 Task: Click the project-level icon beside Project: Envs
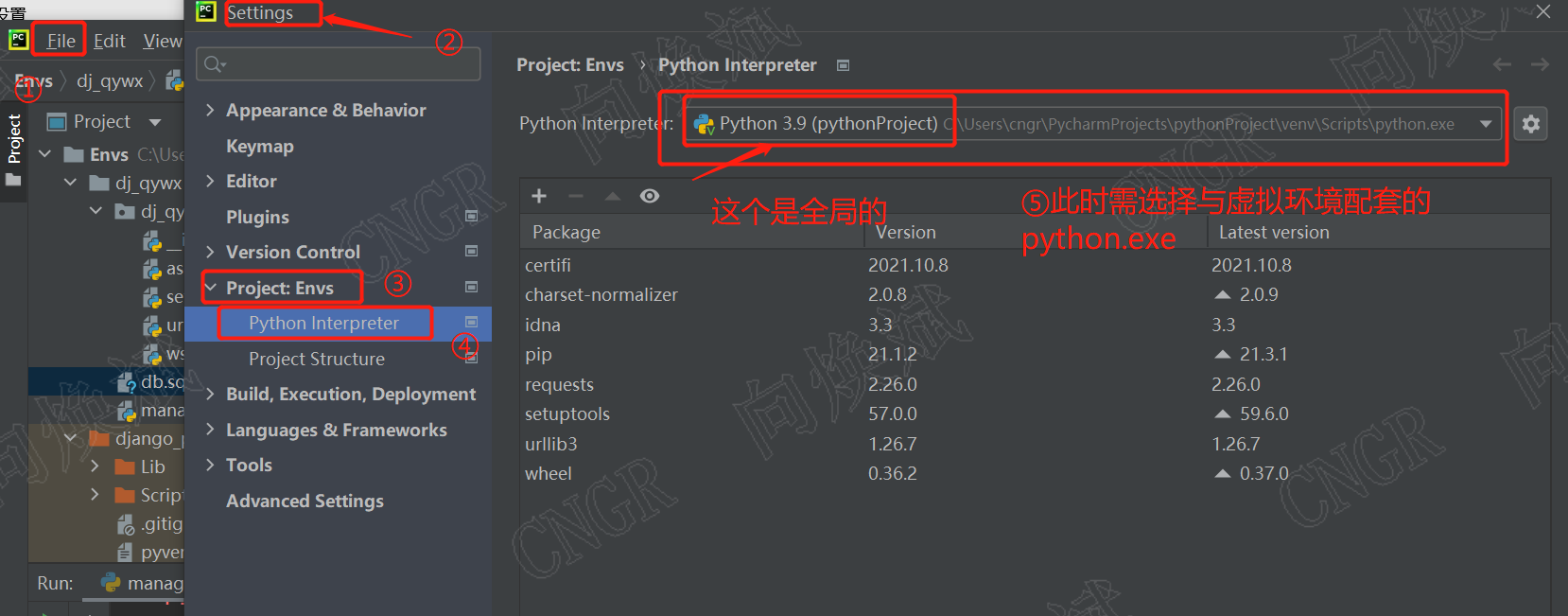(x=471, y=287)
